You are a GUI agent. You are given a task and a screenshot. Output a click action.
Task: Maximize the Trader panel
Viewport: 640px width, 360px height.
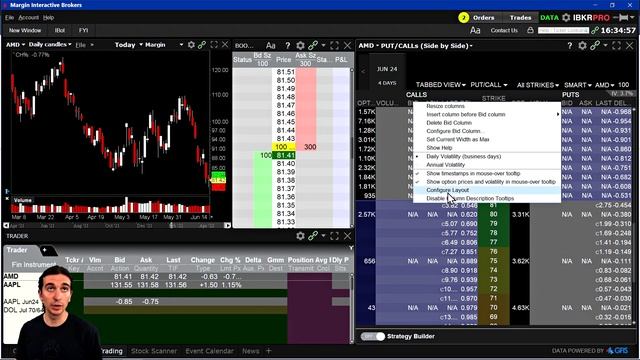click(334, 236)
